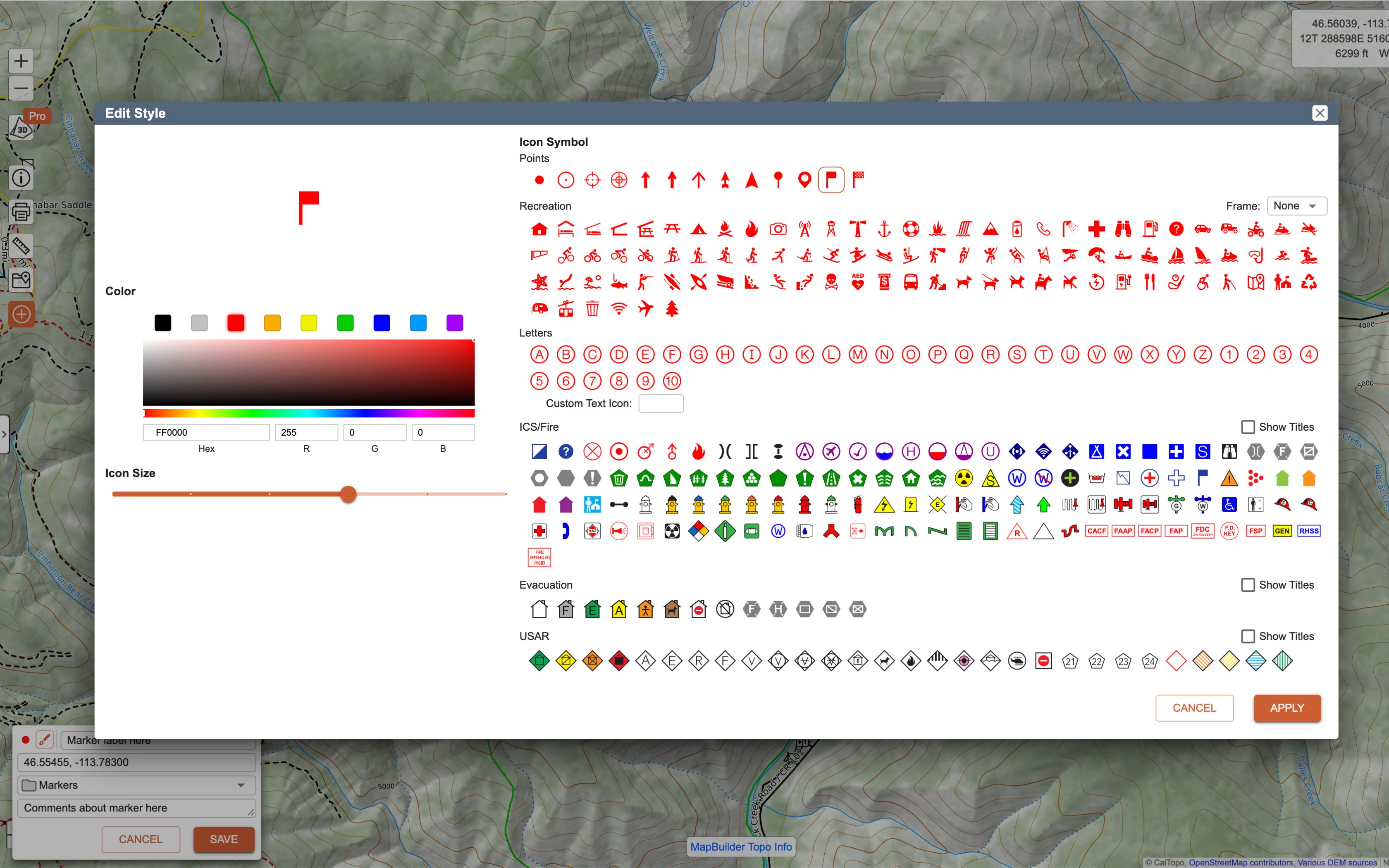The image size is (1389, 868).
Task: Enable Show Titles for ICS/Fire
Action: click(x=1247, y=427)
